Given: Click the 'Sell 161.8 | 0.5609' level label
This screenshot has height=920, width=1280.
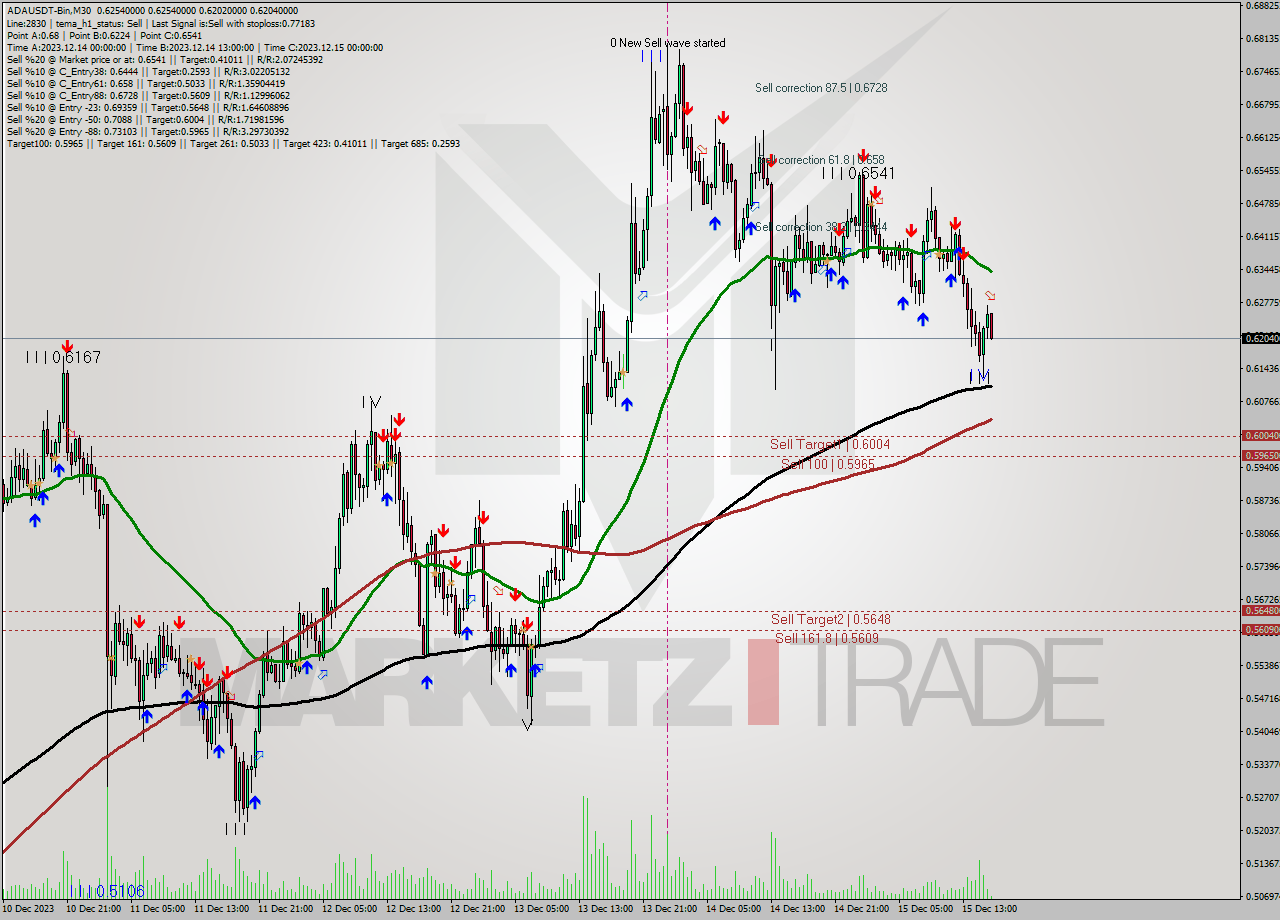Looking at the screenshot, I should coord(827,637).
